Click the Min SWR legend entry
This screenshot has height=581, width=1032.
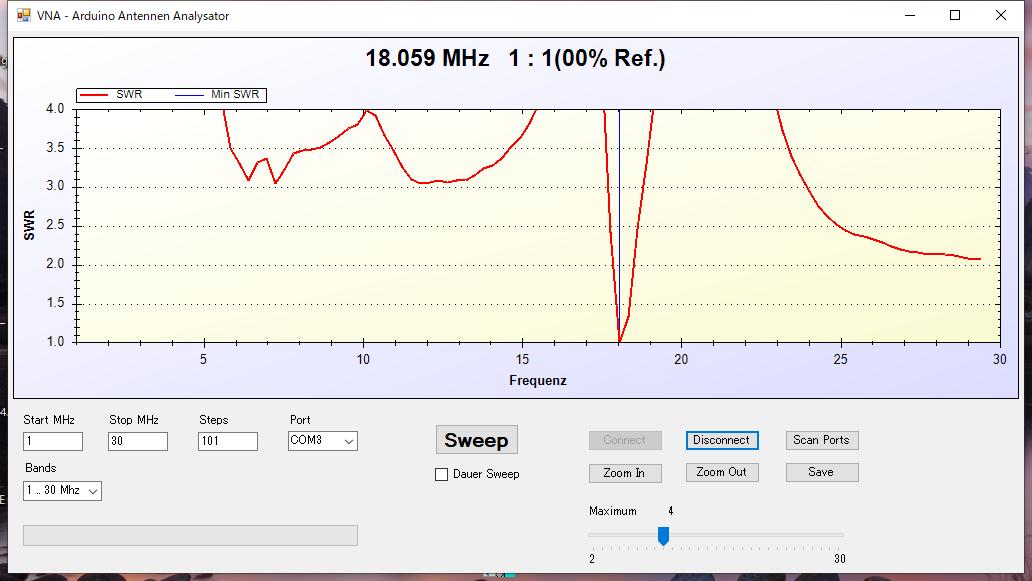[x=217, y=95]
